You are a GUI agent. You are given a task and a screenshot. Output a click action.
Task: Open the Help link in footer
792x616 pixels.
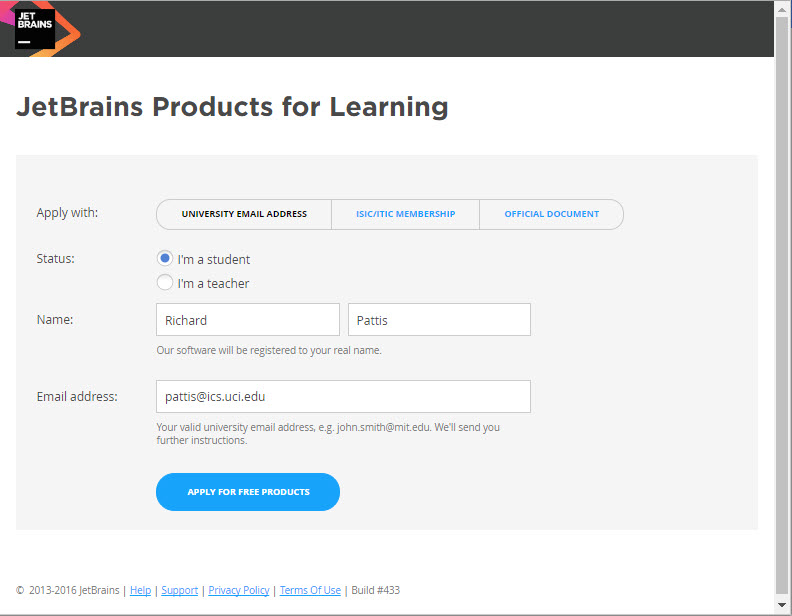pyautogui.click(x=140, y=590)
